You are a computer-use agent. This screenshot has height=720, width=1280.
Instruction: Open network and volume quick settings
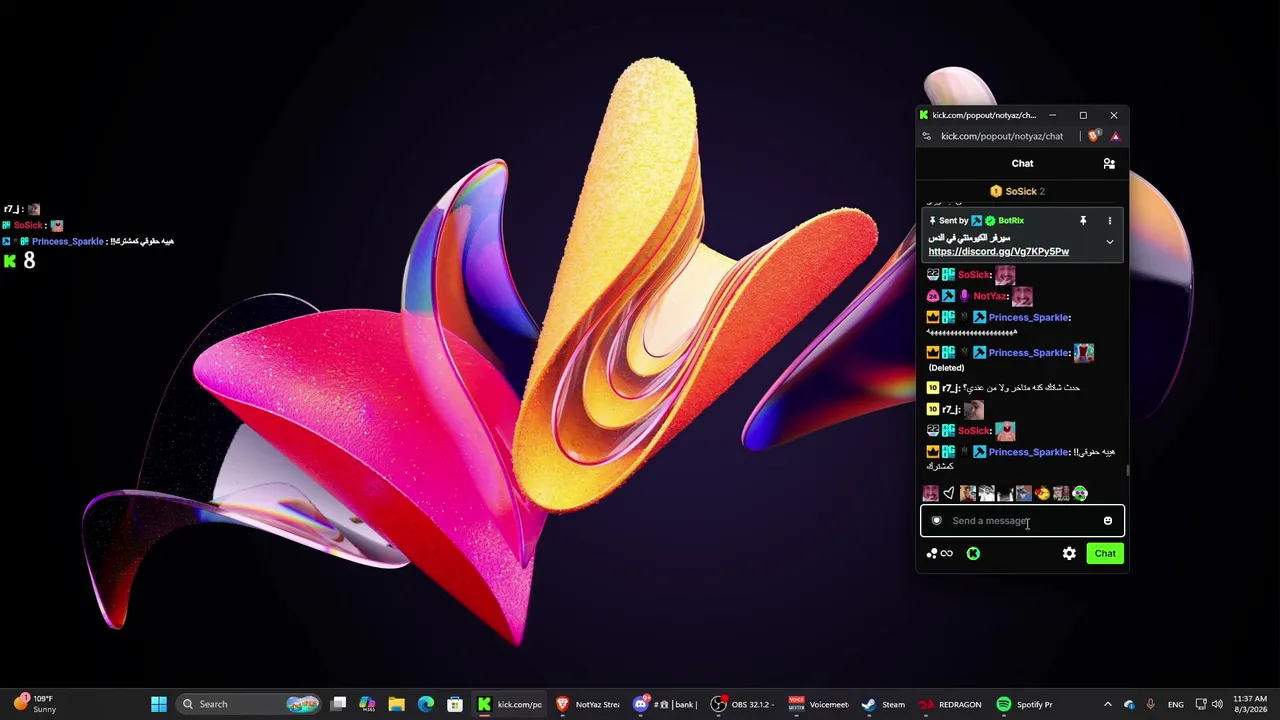[1211, 704]
